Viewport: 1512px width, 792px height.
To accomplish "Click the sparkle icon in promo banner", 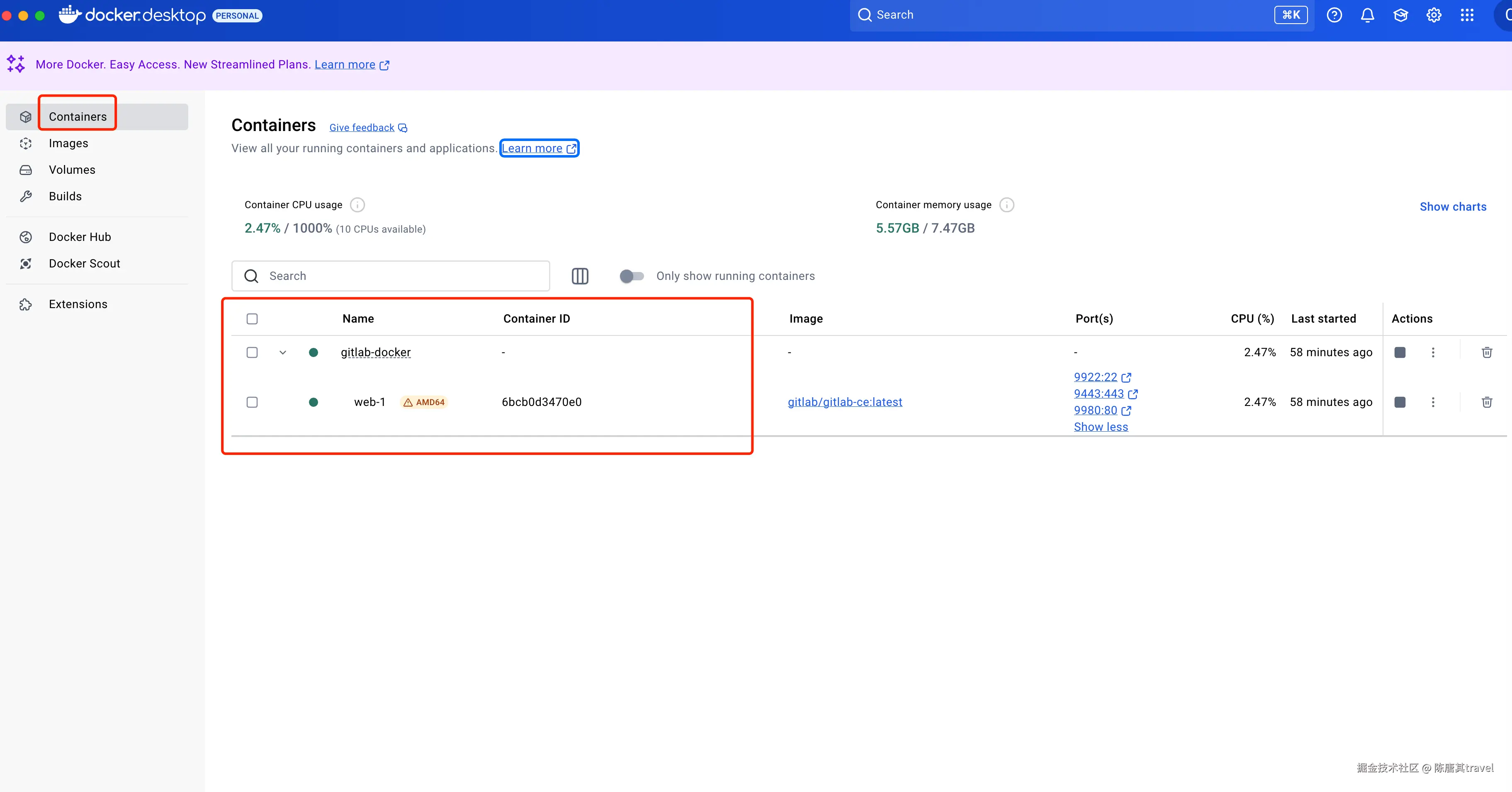I will [16, 64].
